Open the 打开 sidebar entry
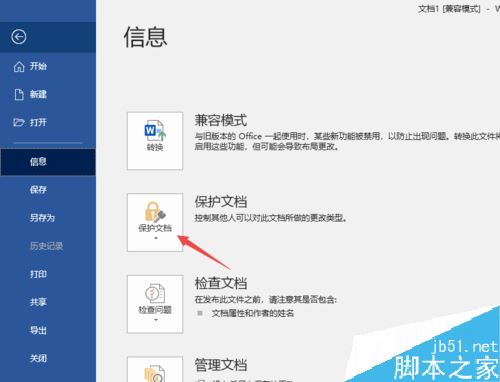This screenshot has height=382, width=500. (x=48, y=122)
